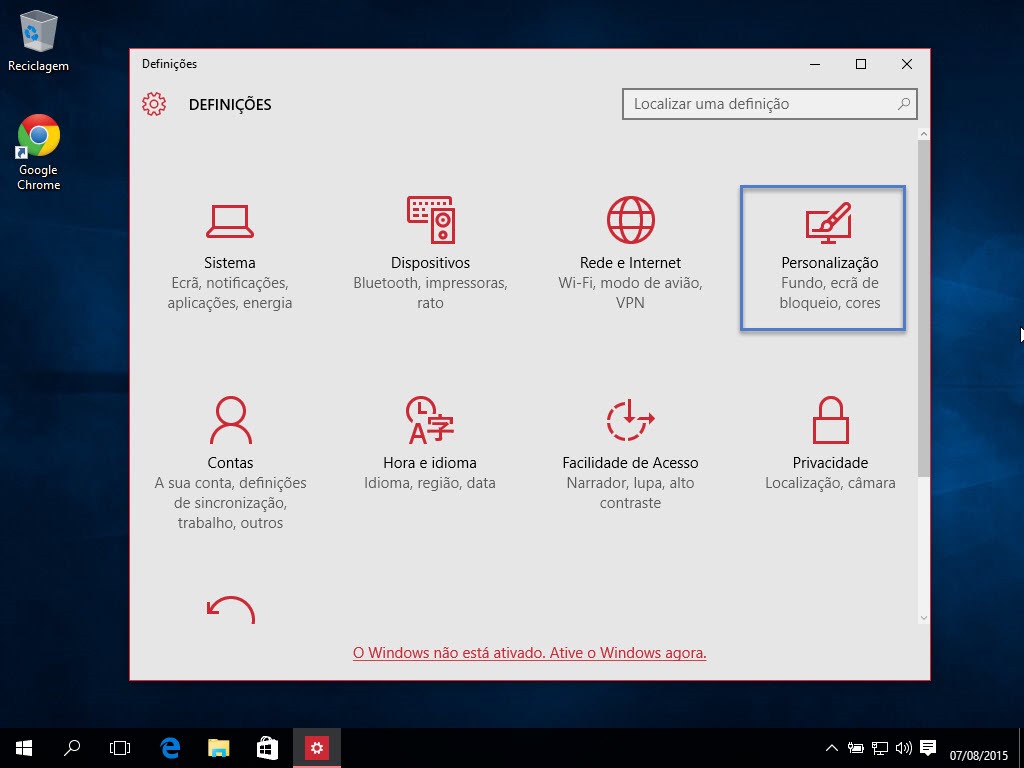
Task: Launch Microsoft Edge from the taskbar
Action: pos(170,747)
